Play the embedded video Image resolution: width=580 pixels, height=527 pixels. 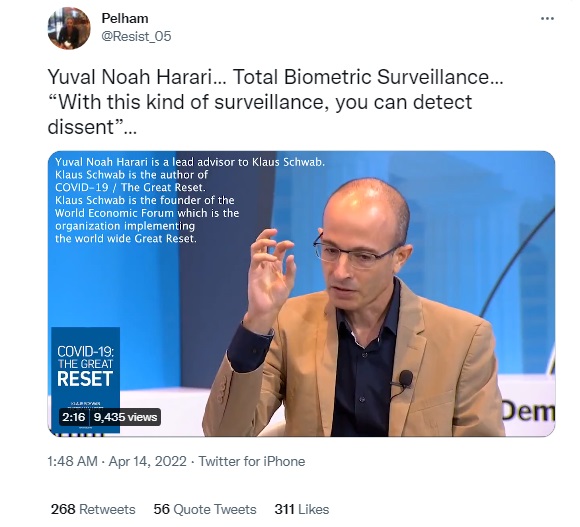[x=301, y=294]
